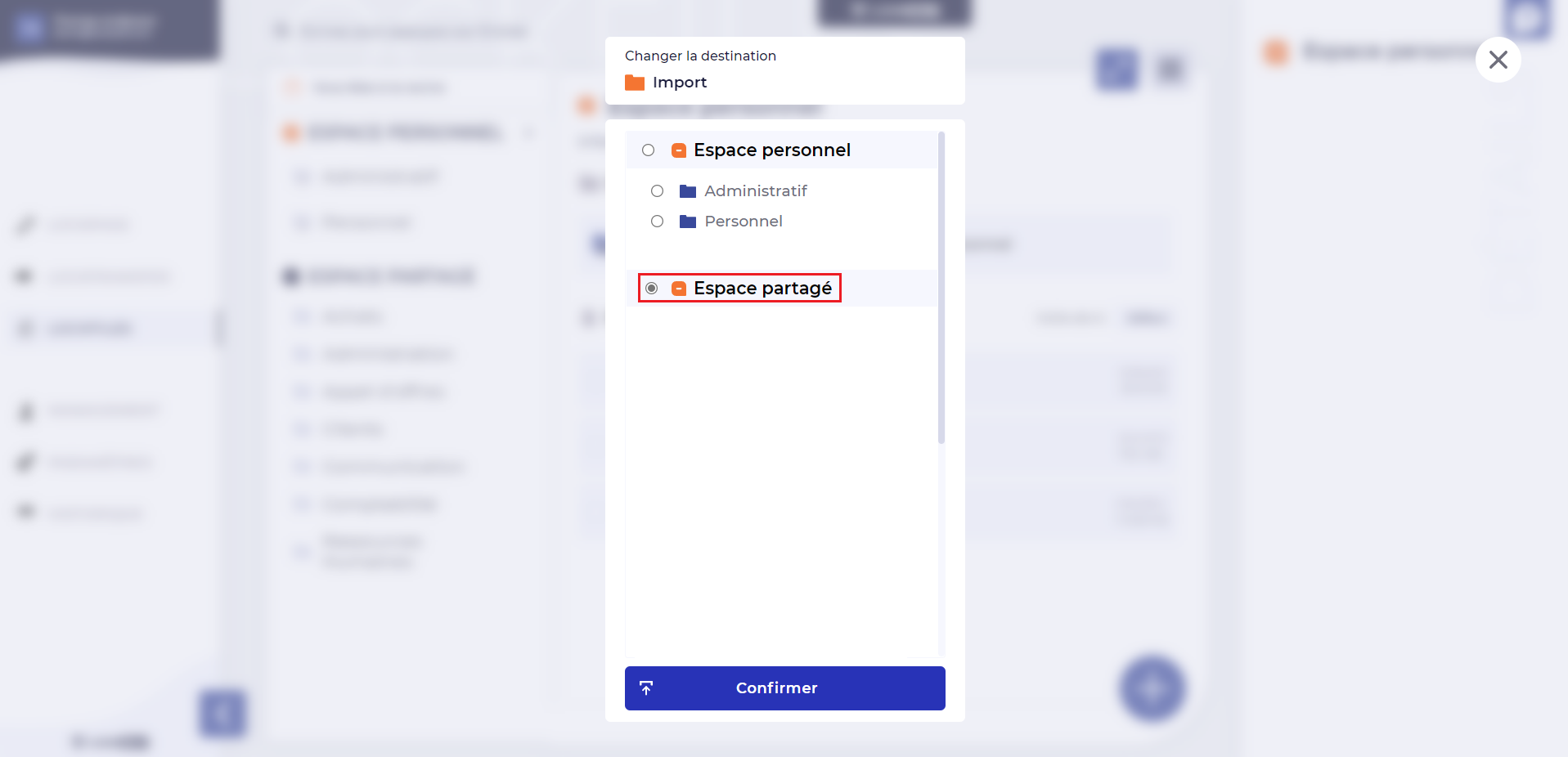Click the Confirmer button
The width and height of the screenshot is (1568, 757).
point(785,688)
